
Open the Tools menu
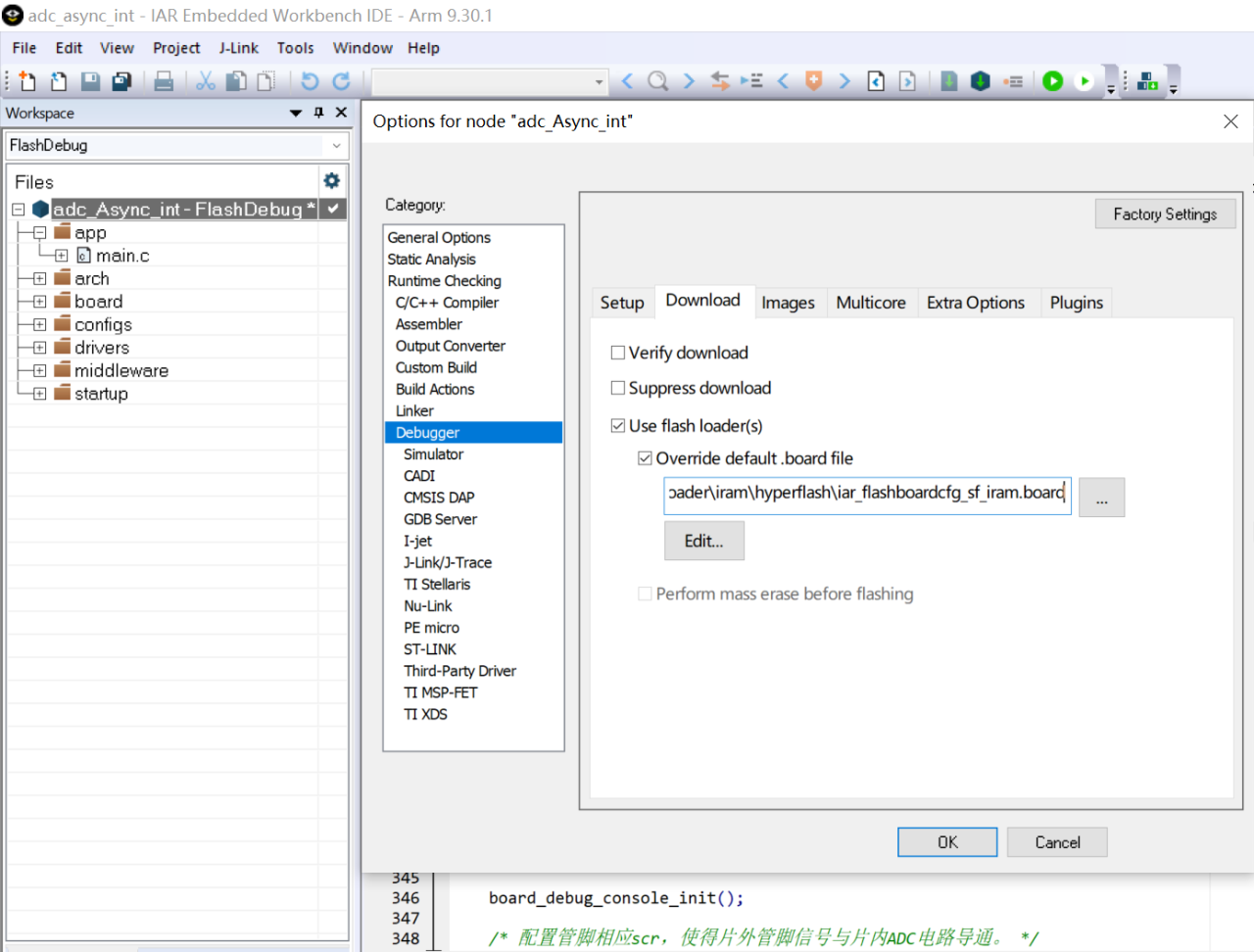[x=295, y=48]
